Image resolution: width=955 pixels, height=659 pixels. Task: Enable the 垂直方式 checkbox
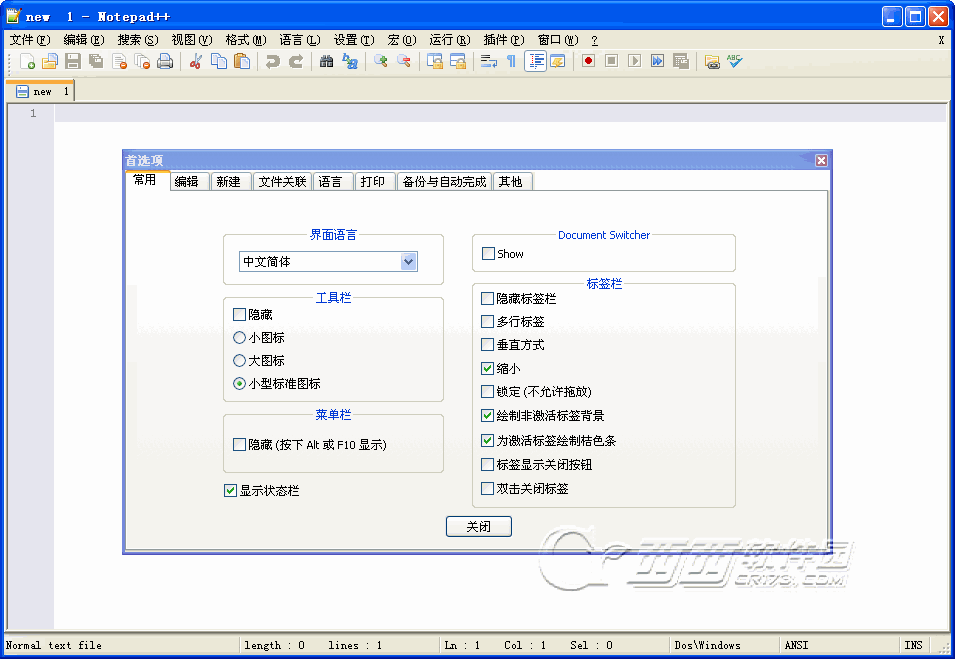tap(487, 345)
